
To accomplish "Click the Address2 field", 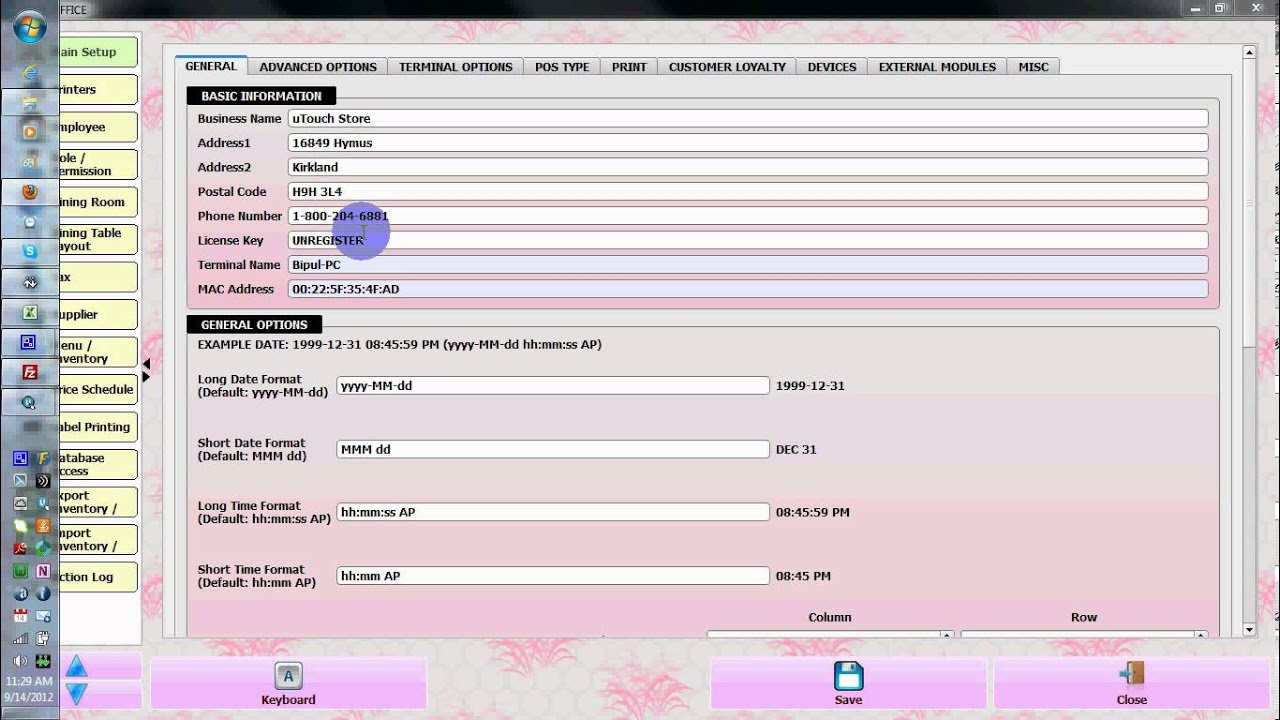I will point(748,167).
